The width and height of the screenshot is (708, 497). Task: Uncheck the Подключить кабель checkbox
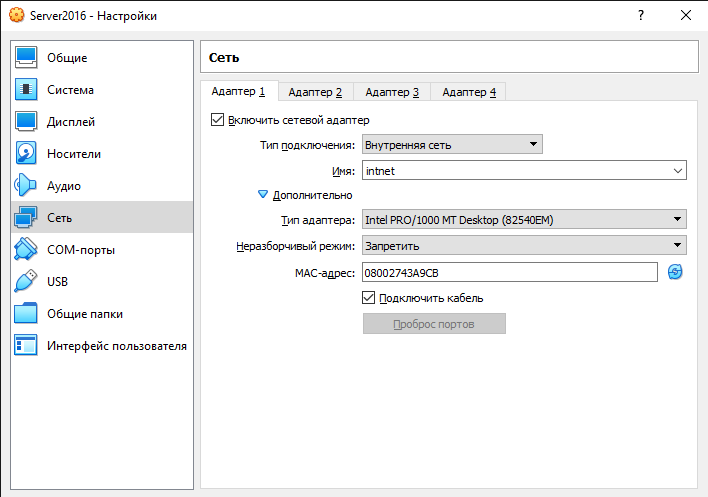pos(368,298)
